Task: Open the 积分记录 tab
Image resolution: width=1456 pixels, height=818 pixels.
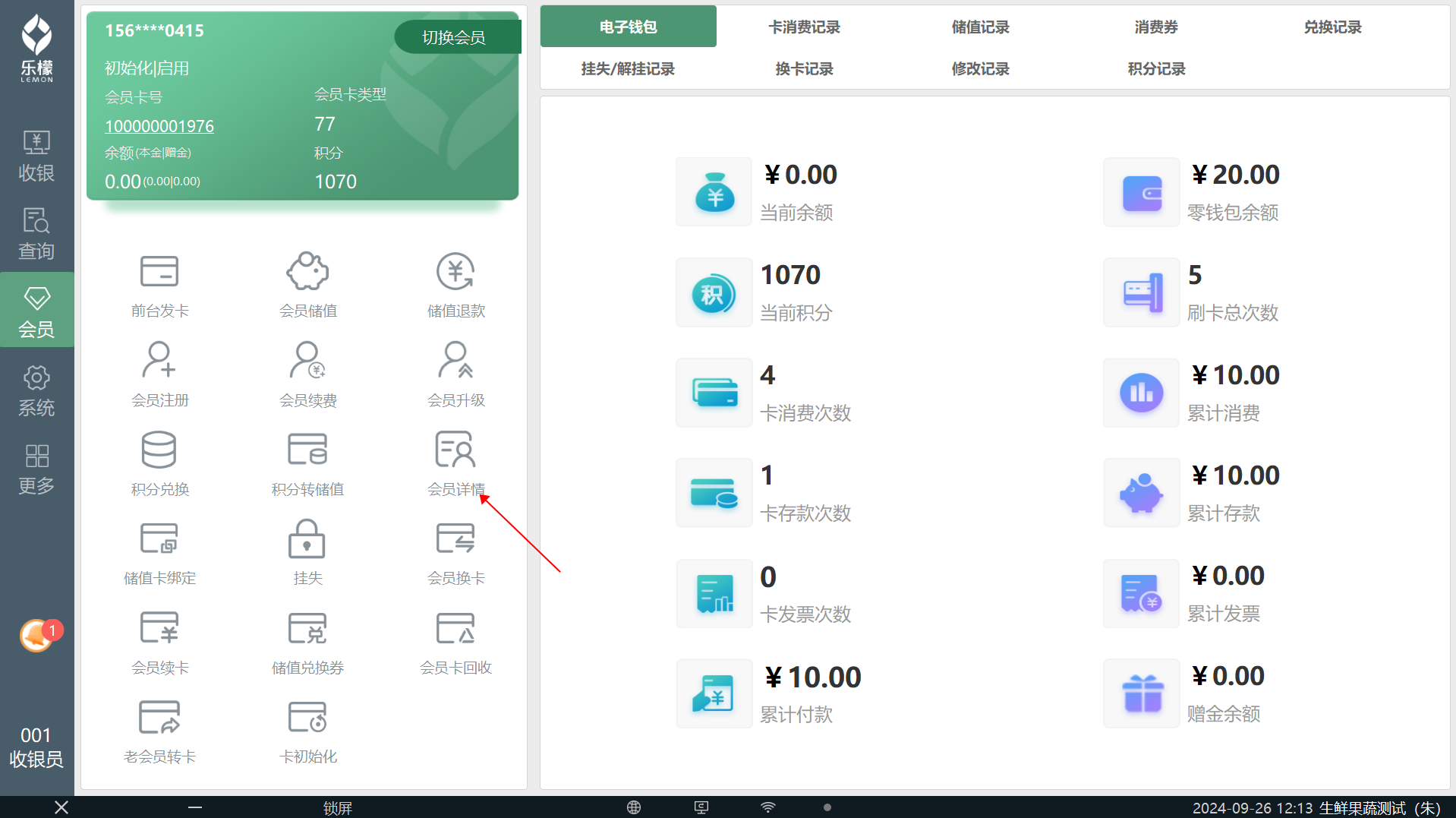Action: [x=1156, y=68]
